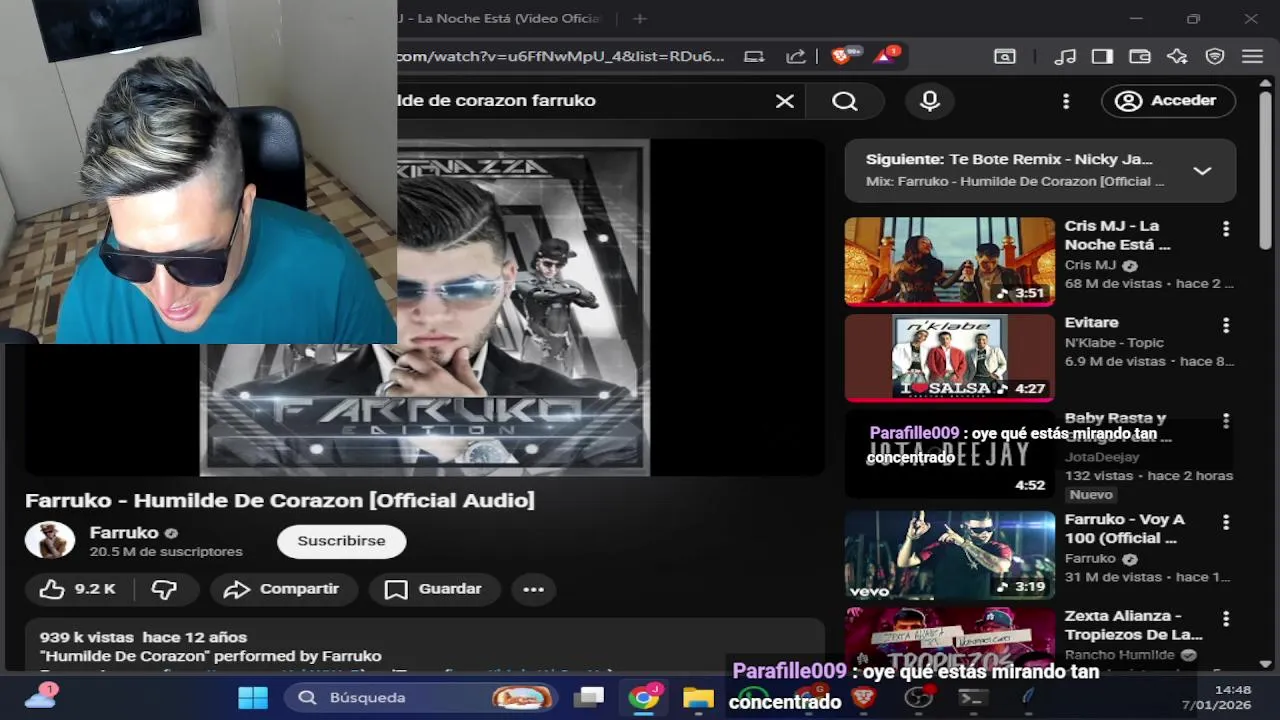Toggle the Brave sidebar panel icon
Screen dimensions: 1280x720
pyautogui.click(x=1102, y=57)
